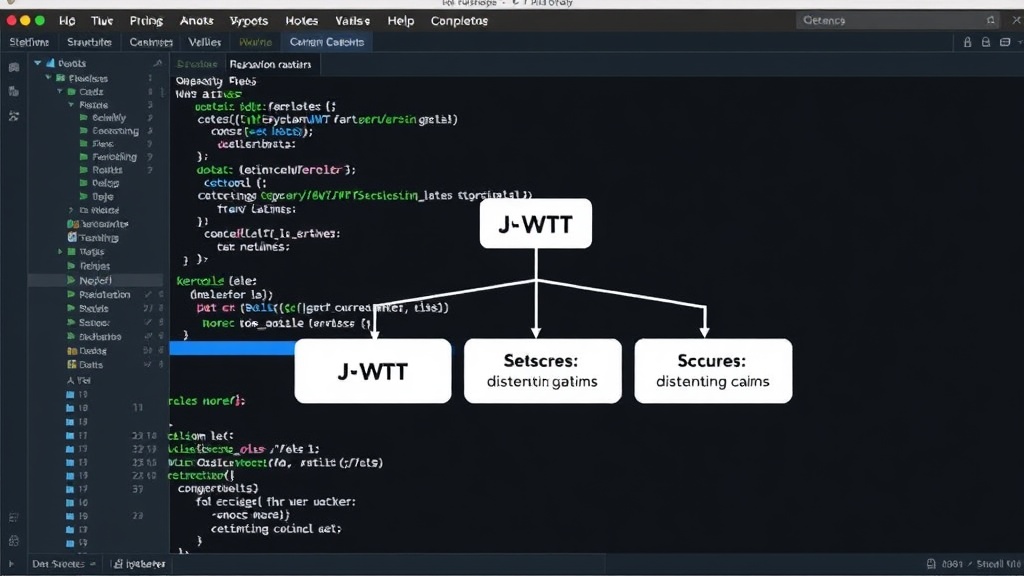
Task: Expand the Taflis folder
Action: [x=61, y=251]
